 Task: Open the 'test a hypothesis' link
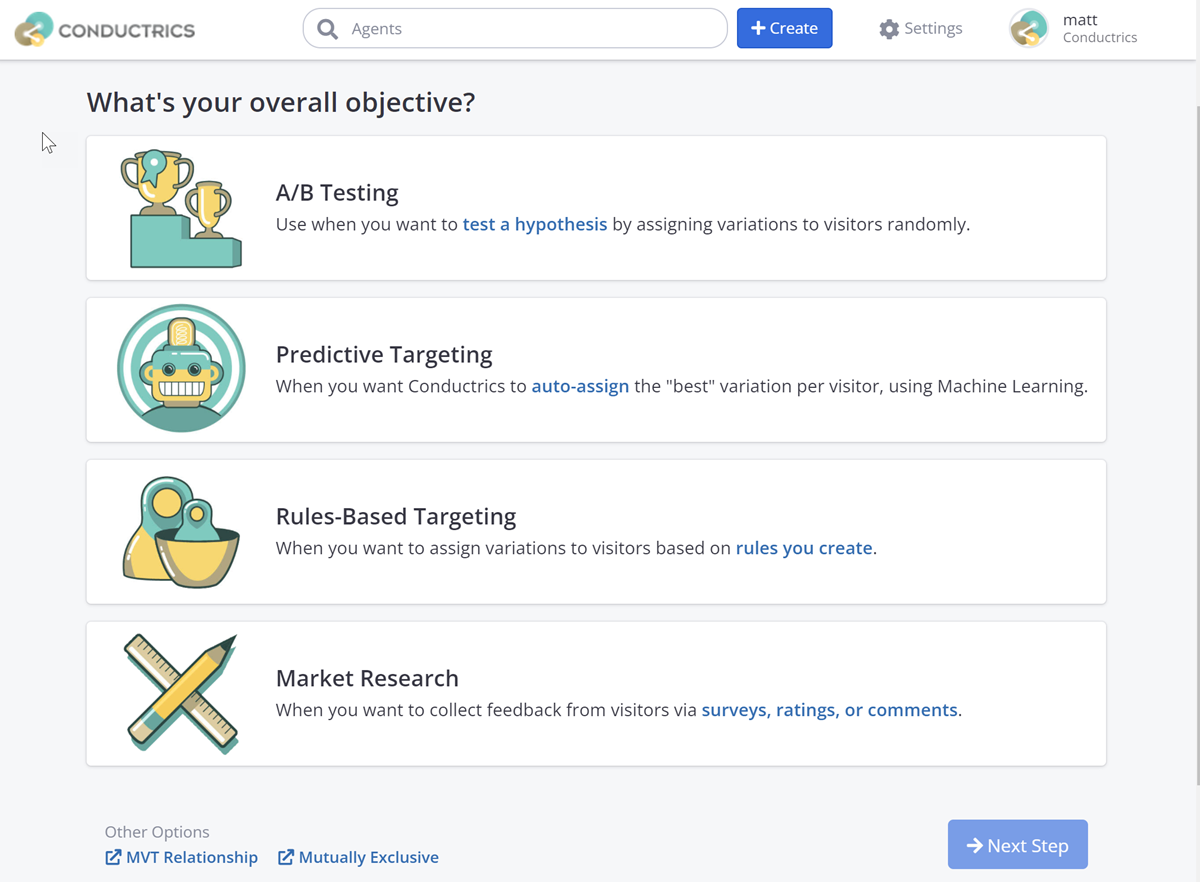click(x=534, y=224)
